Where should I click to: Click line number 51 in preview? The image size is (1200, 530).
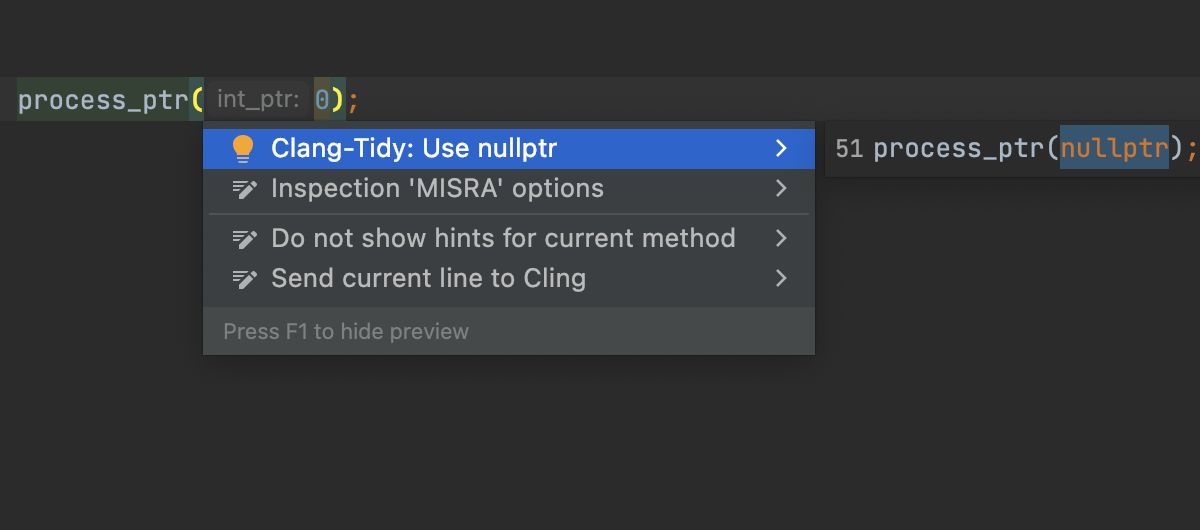tap(849, 149)
